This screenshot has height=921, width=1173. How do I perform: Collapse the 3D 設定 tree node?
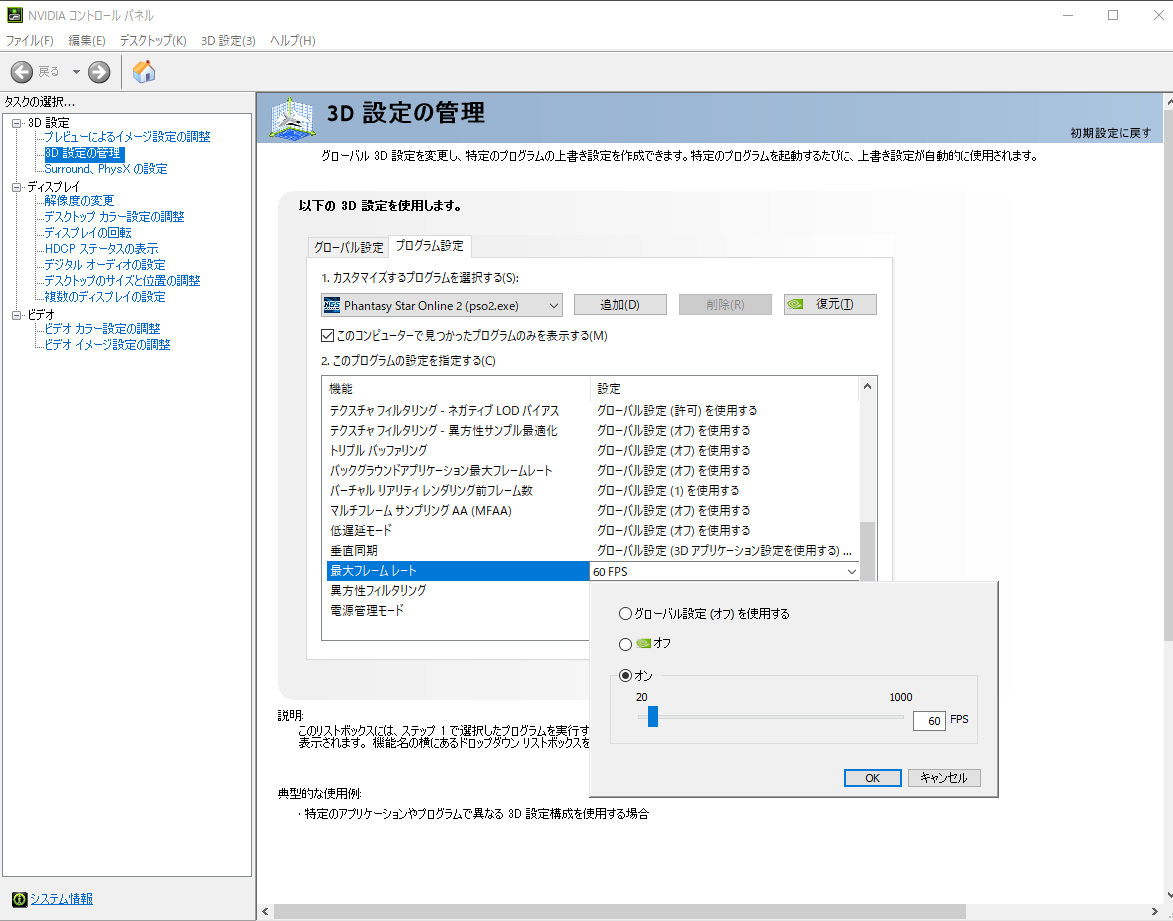[x=16, y=123]
